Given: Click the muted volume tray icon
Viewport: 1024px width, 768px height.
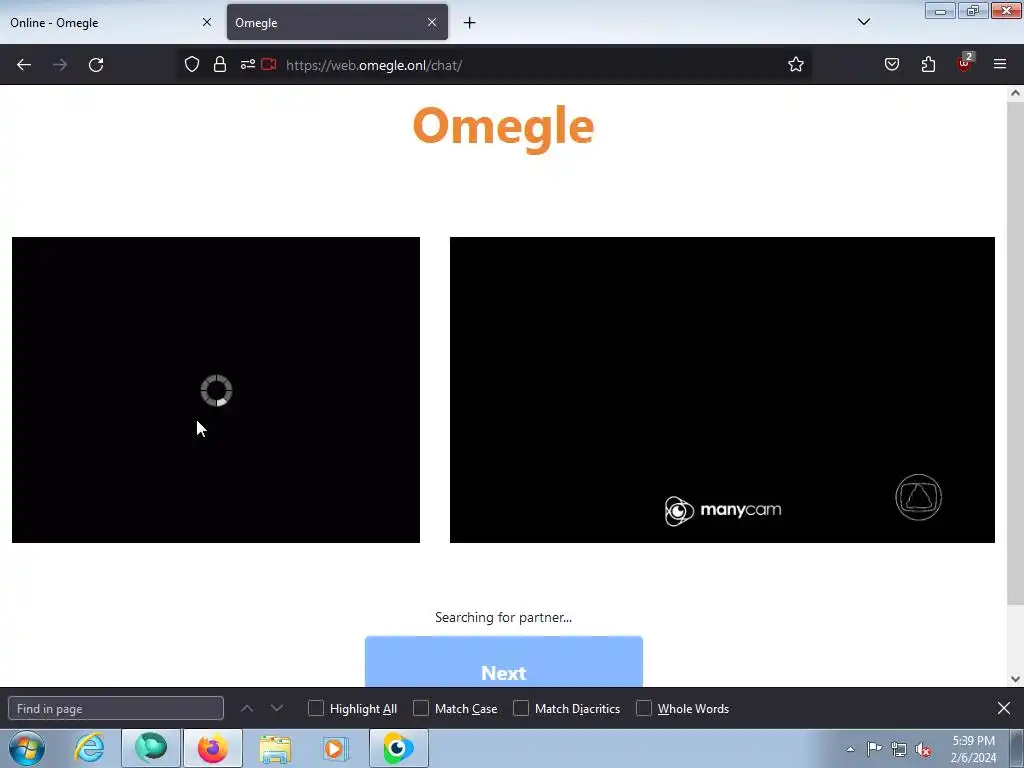Looking at the screenshot, I should pos(923,749).
